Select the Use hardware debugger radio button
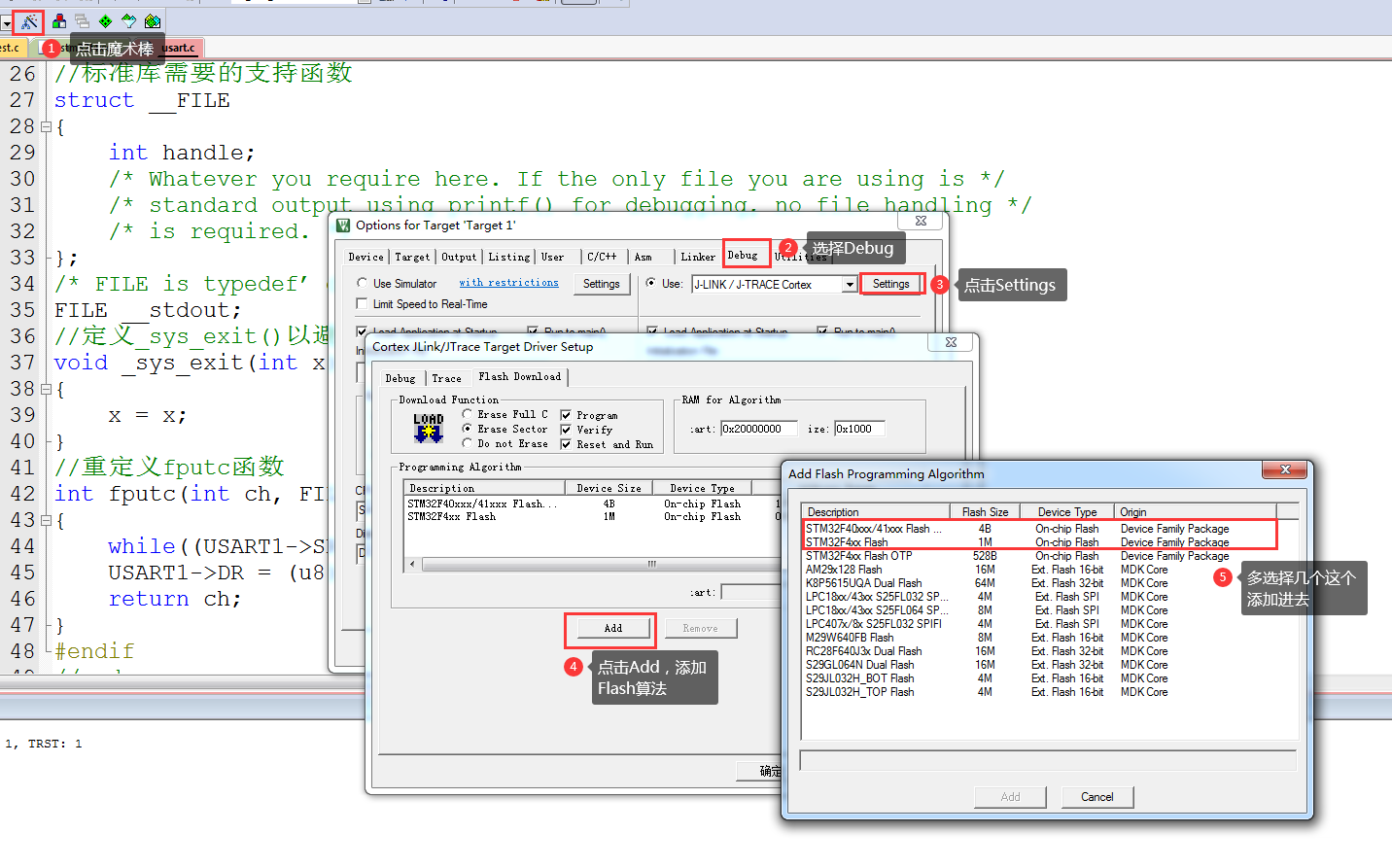 click(x=650, y=284)
